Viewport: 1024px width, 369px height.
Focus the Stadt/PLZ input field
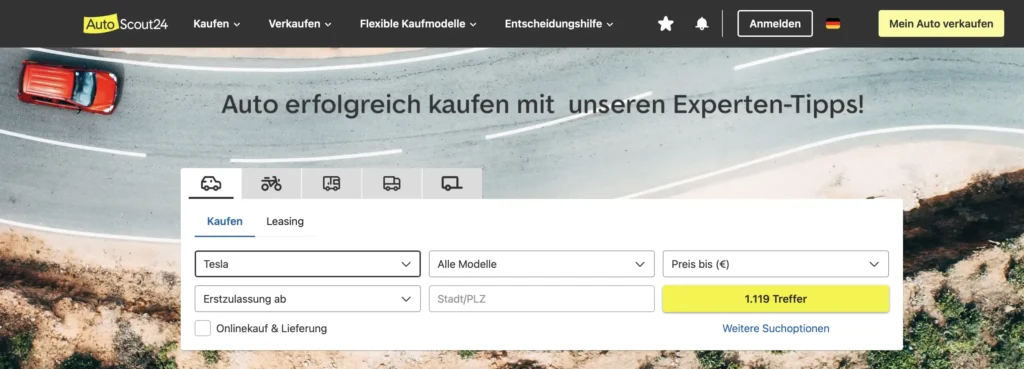[541, 299]
